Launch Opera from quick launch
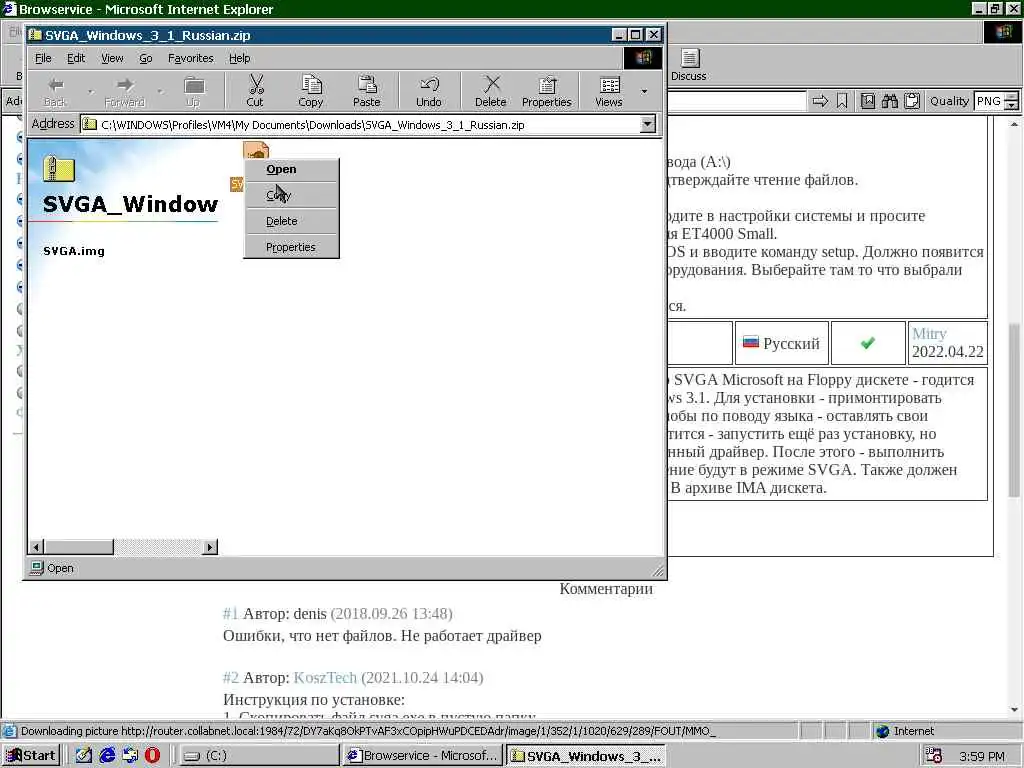The width and height of the screenshot is (1024, 768). tap(152, 756)
